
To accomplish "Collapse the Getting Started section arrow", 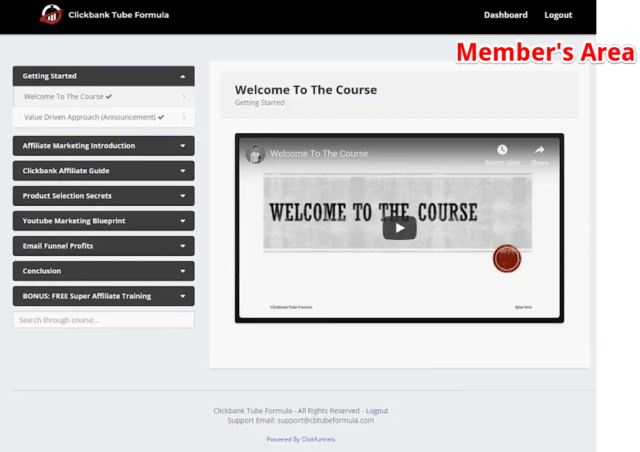I will (x=183, y=76).
